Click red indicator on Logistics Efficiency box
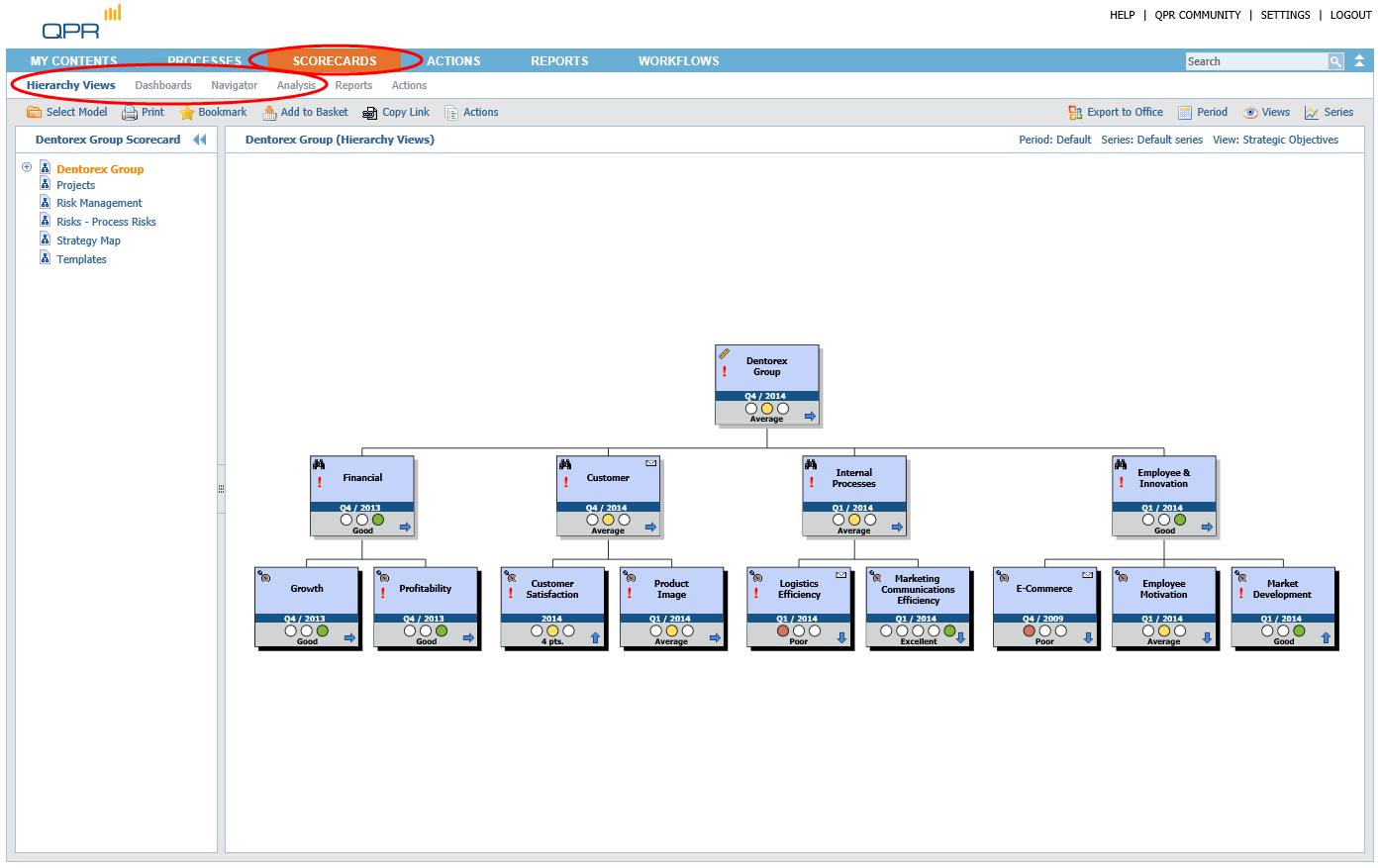 point(783,630)
